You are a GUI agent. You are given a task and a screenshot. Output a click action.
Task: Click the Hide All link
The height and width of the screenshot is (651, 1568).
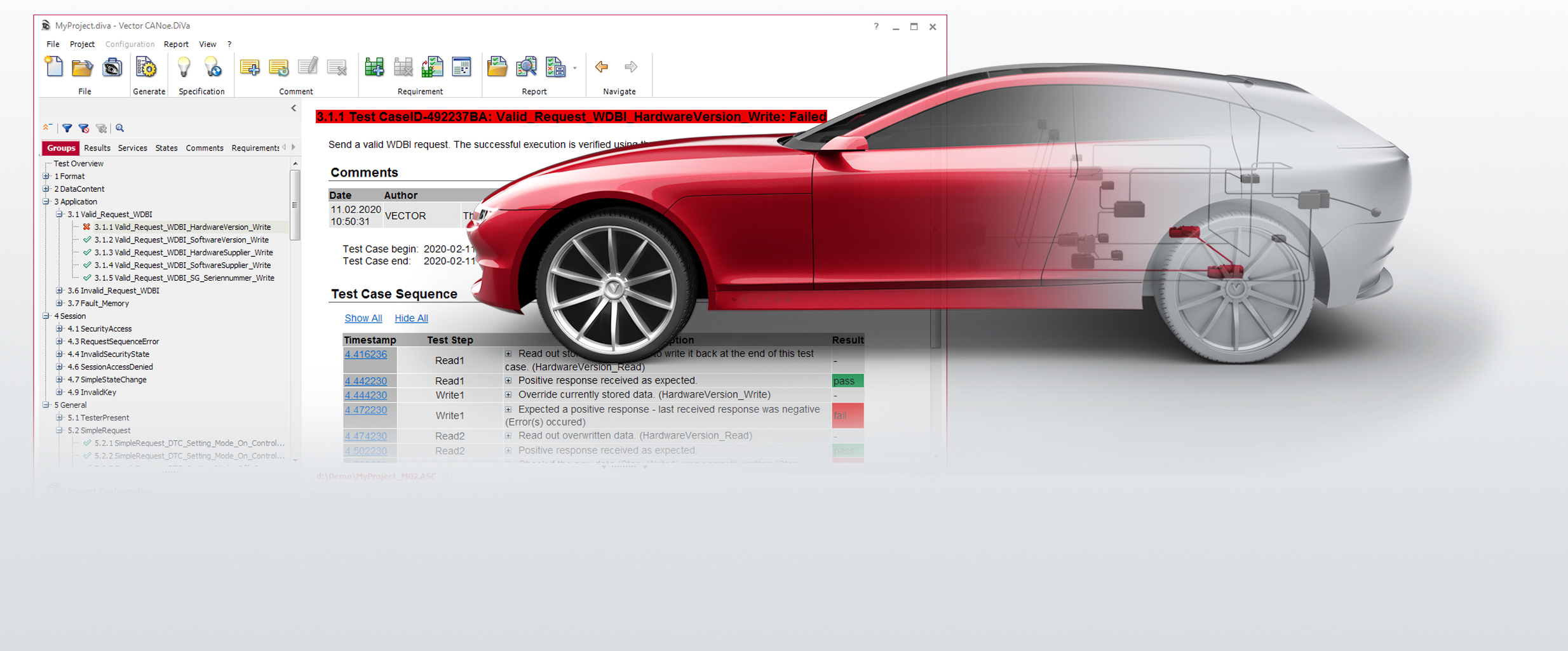click(411, 318)
